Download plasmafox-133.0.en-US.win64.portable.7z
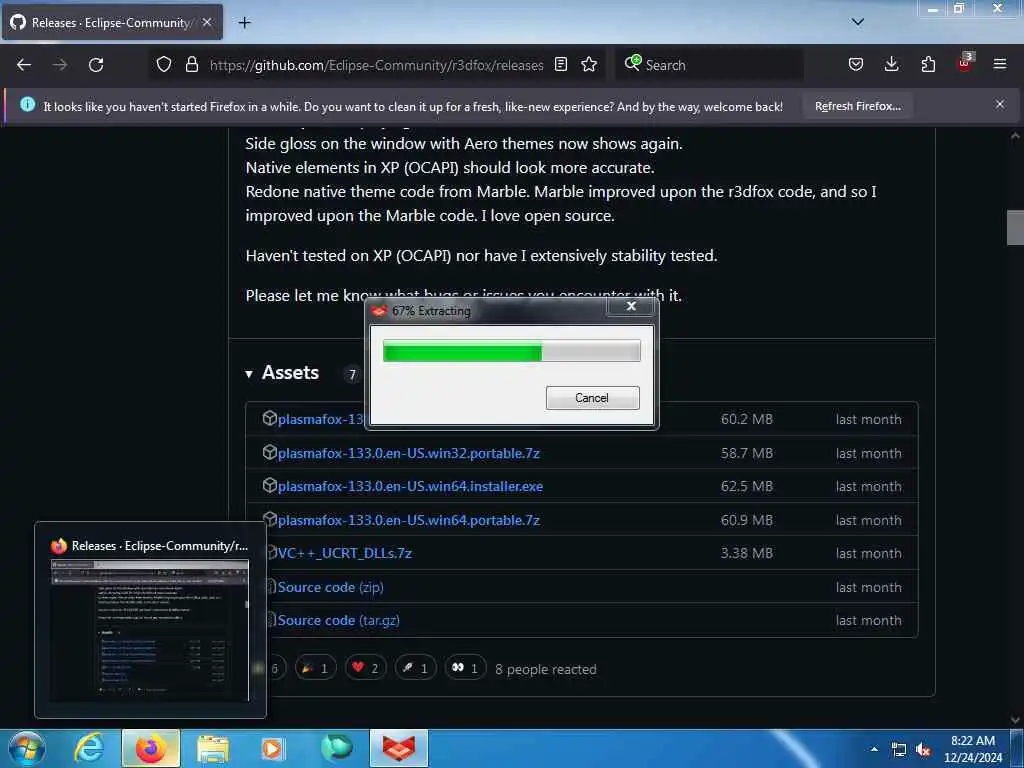 pyautogui.click(x=408, y=520)
